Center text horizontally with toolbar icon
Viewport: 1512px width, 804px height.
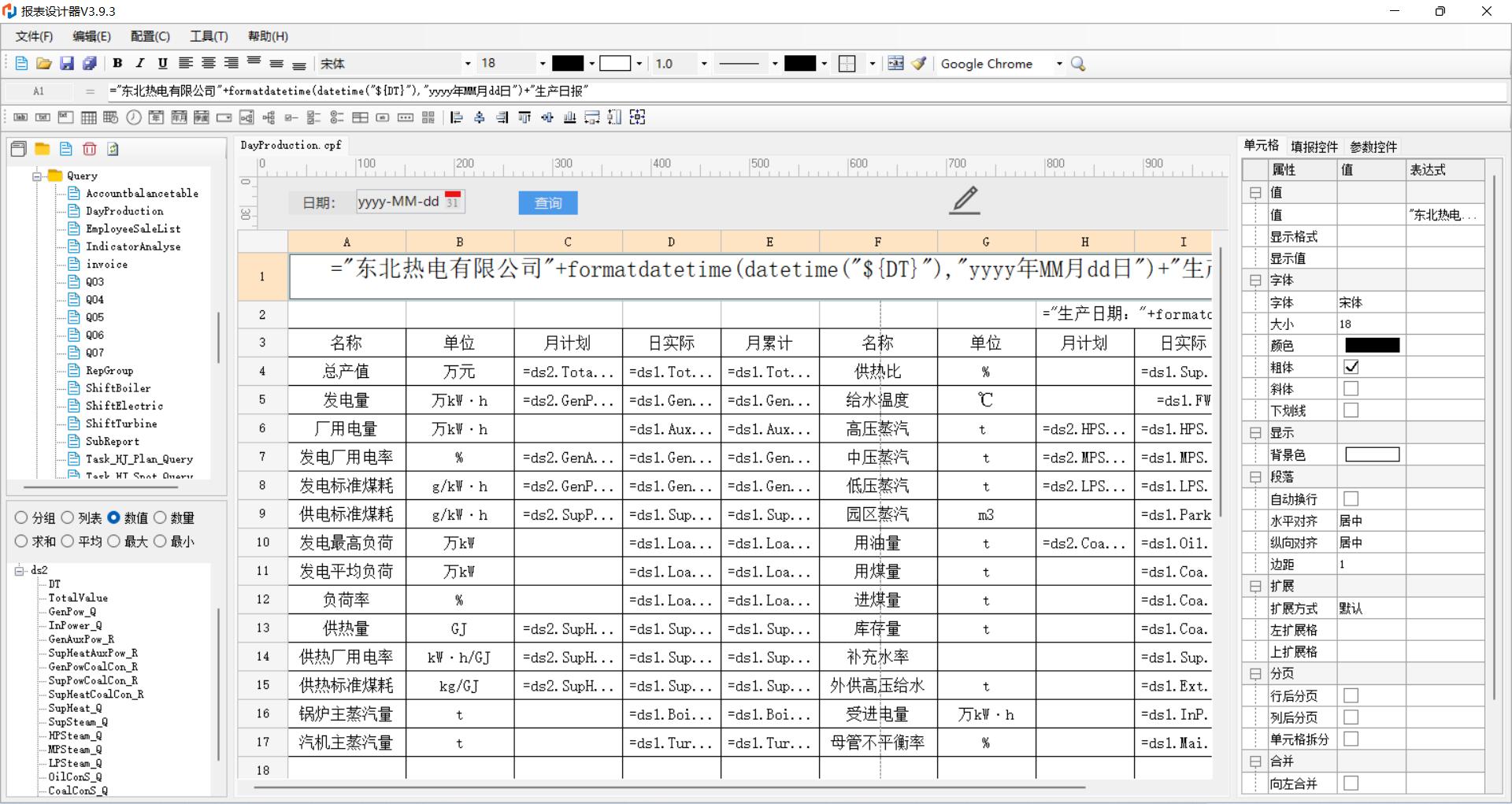coord(209,64)
